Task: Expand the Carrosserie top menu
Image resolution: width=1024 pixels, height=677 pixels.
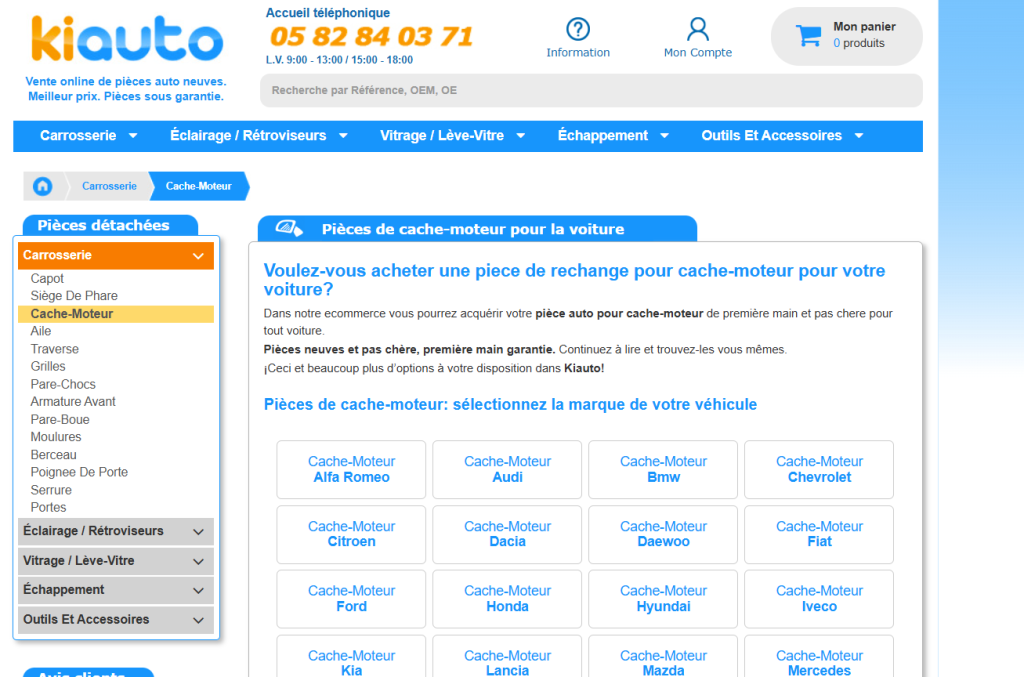Action: pyautogui.click(x=88, y=136)
